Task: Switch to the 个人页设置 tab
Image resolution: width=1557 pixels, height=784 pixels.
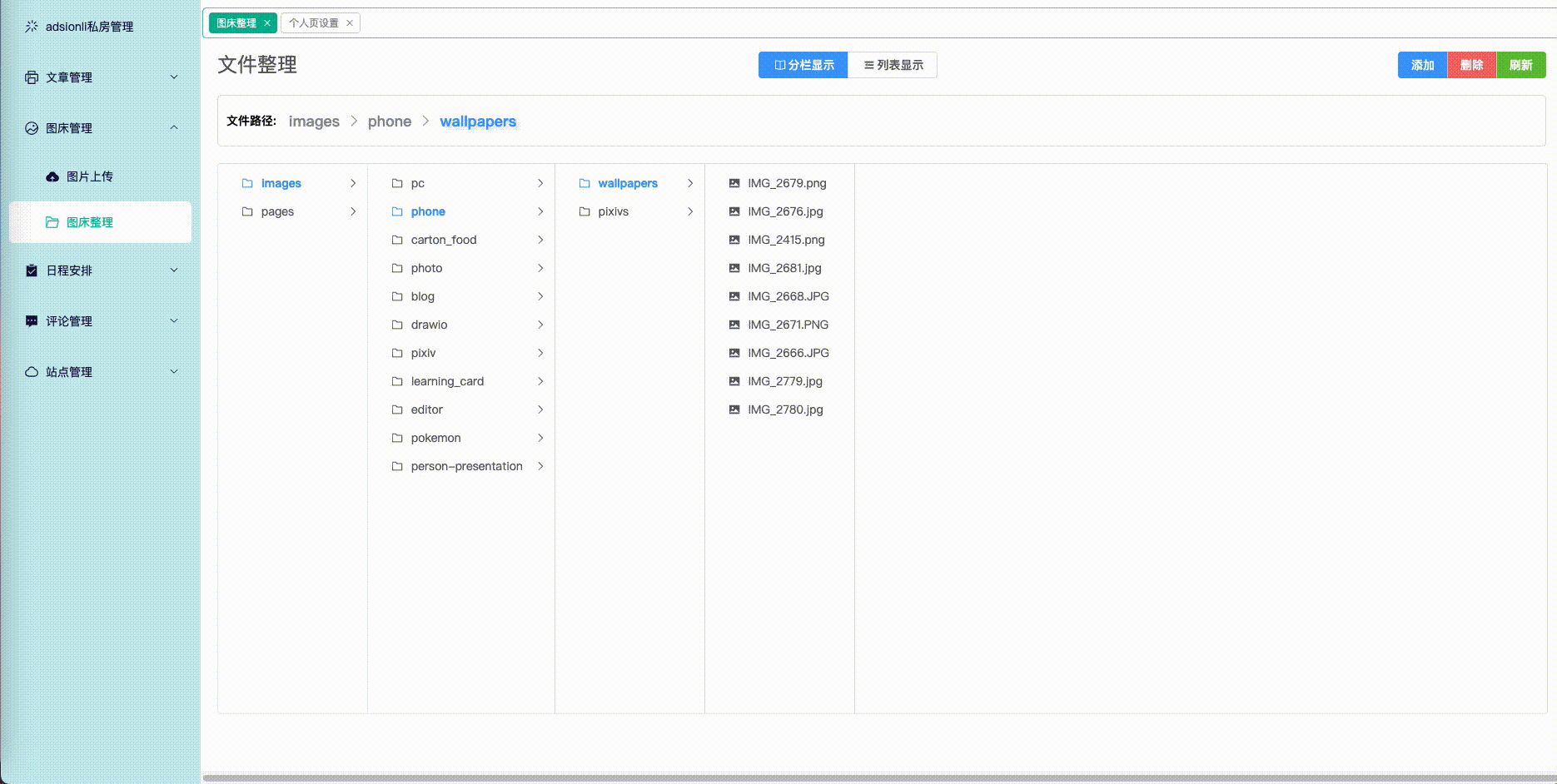Action: [315, 22]
